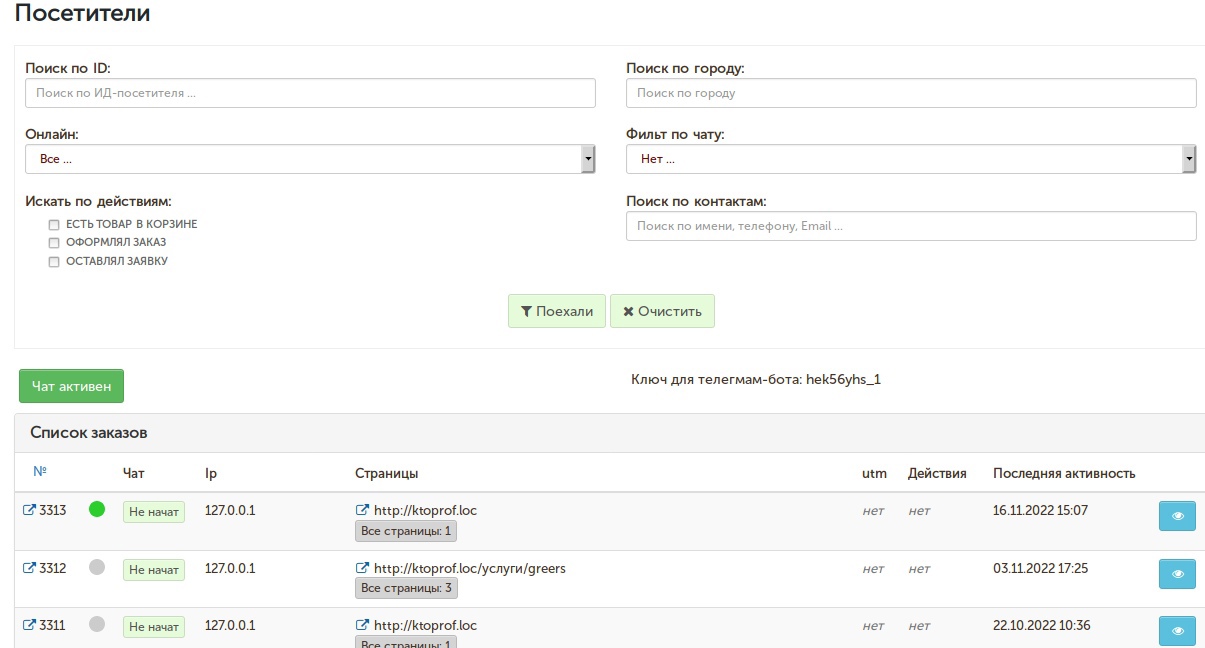Click green online status dot for 3313

pyautogui.click(x=97, y=509)
